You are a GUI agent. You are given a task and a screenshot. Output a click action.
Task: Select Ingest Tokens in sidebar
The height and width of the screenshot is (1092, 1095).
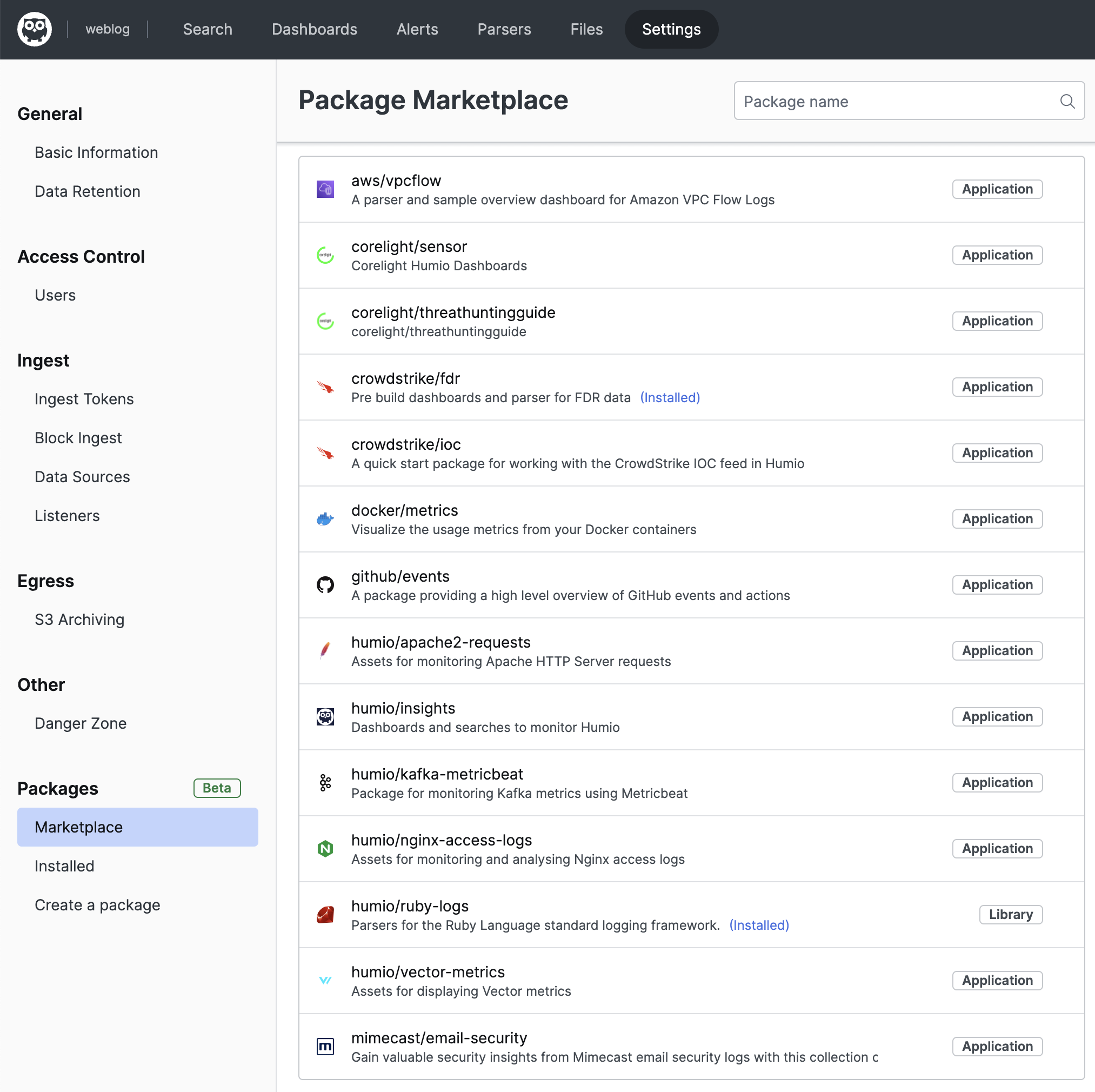[84, 399]
